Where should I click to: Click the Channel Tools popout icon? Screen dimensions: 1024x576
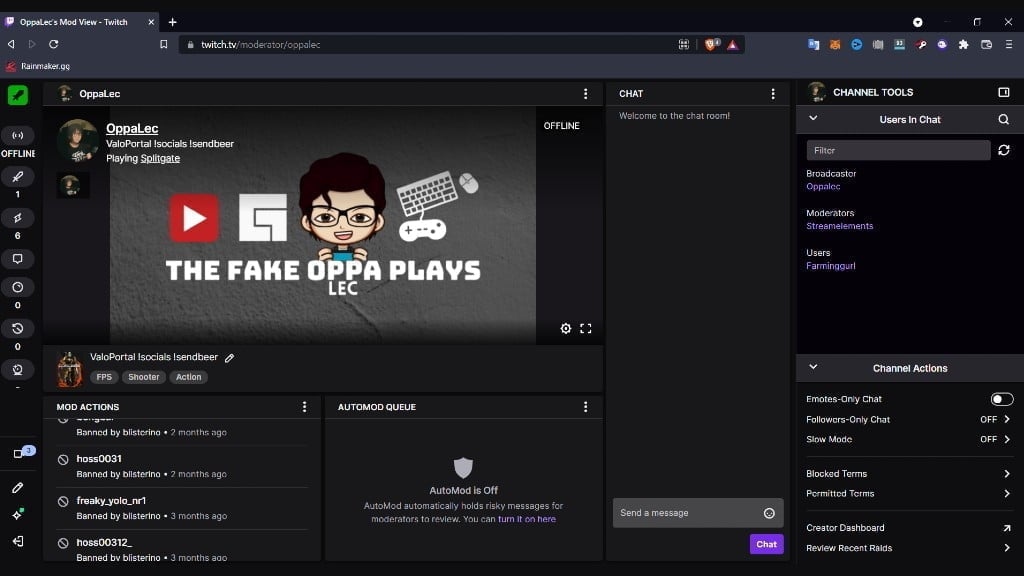[1004, 93]
